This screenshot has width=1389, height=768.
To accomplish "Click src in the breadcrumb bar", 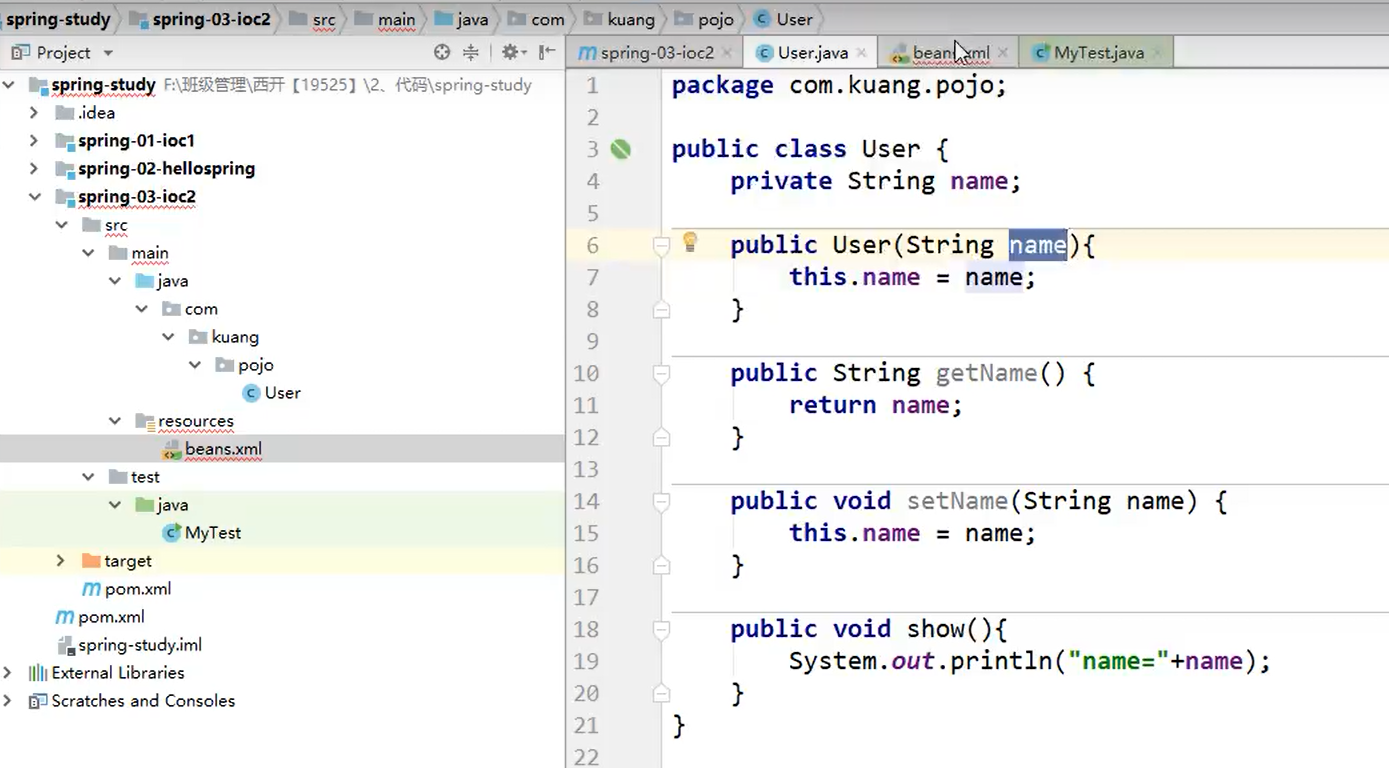I will (312, 19).
